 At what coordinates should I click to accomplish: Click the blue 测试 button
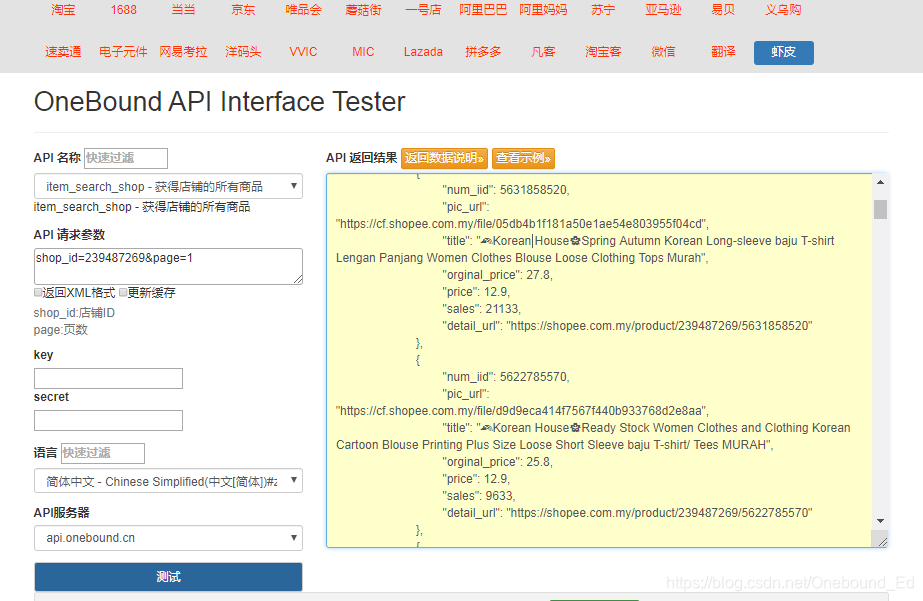[168, 577]
